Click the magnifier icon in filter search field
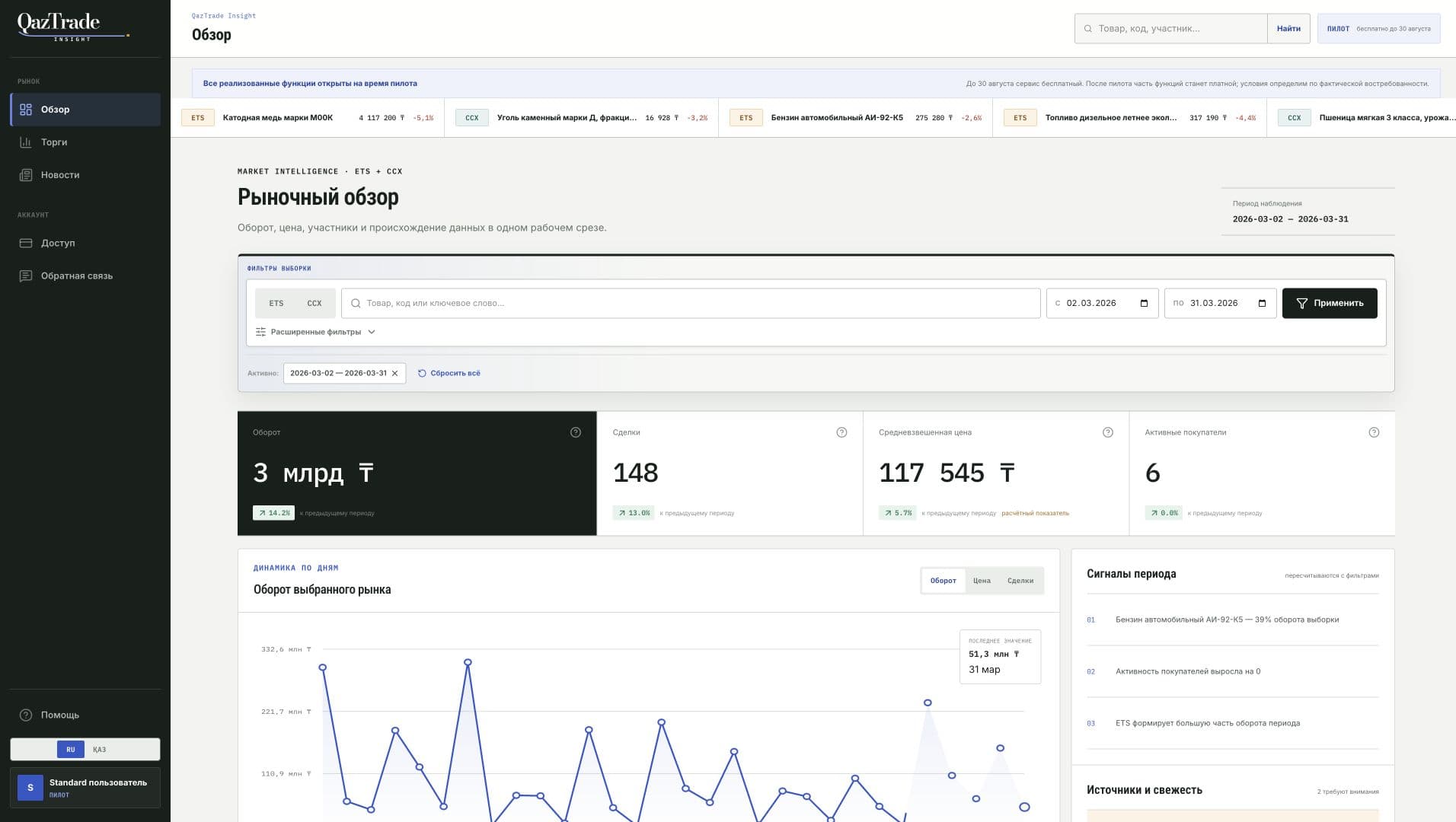 click(x=356, y=304)
